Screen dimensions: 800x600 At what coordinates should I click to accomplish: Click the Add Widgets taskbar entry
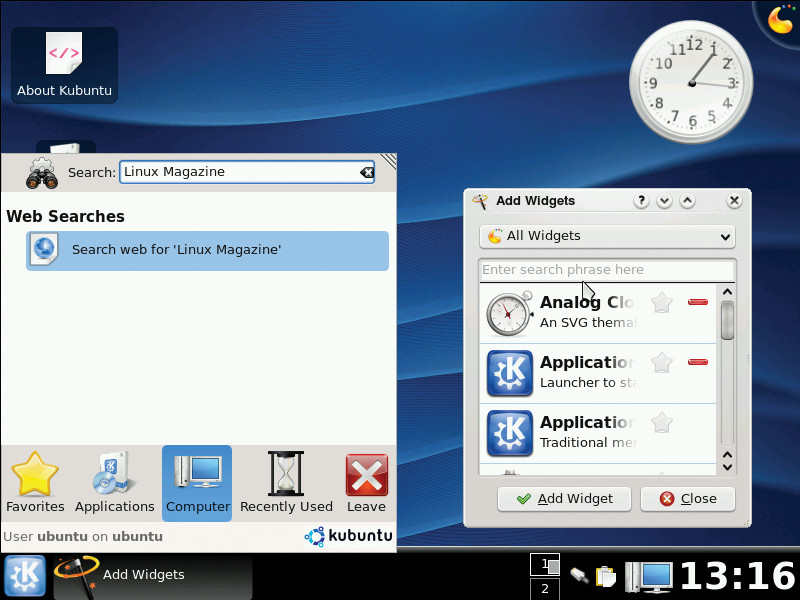click(x=152, y=576)
